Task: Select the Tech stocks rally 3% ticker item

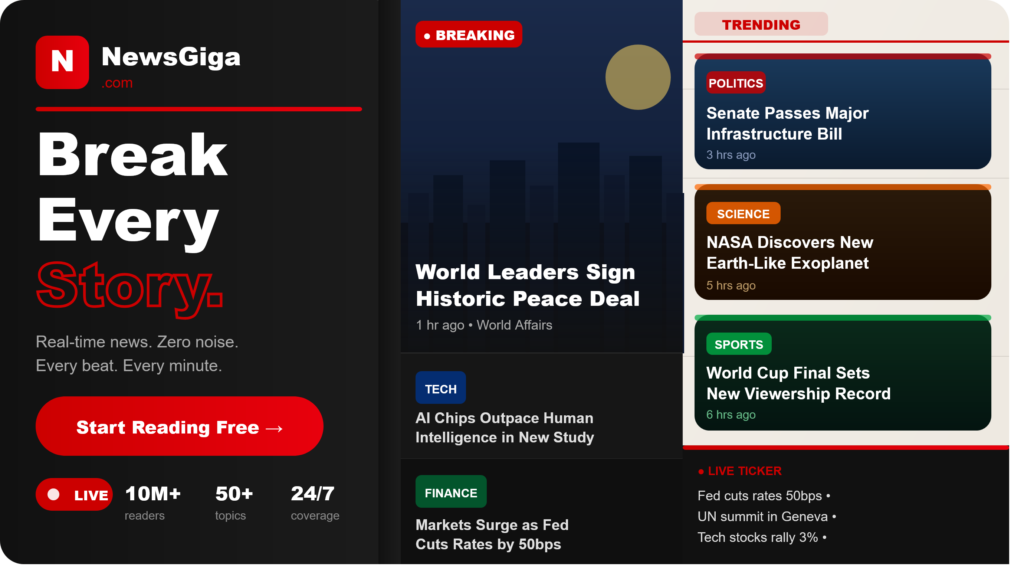Action: tap(762, 538)
